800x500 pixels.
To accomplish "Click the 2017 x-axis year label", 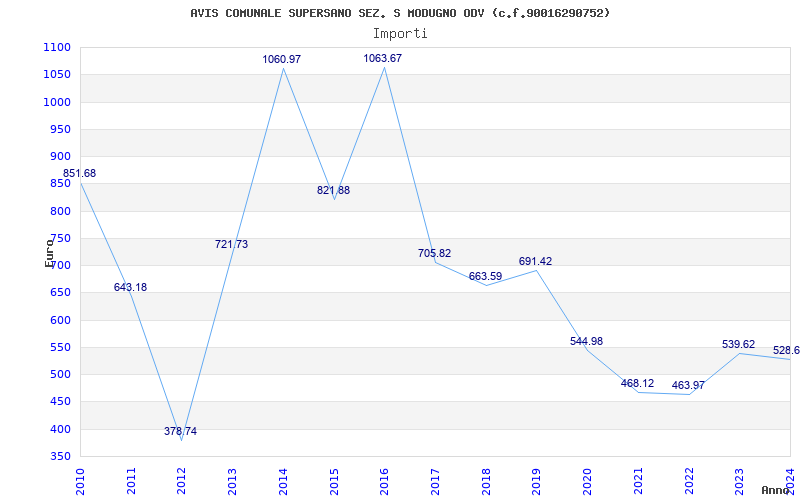I will [x=435, y=481].
